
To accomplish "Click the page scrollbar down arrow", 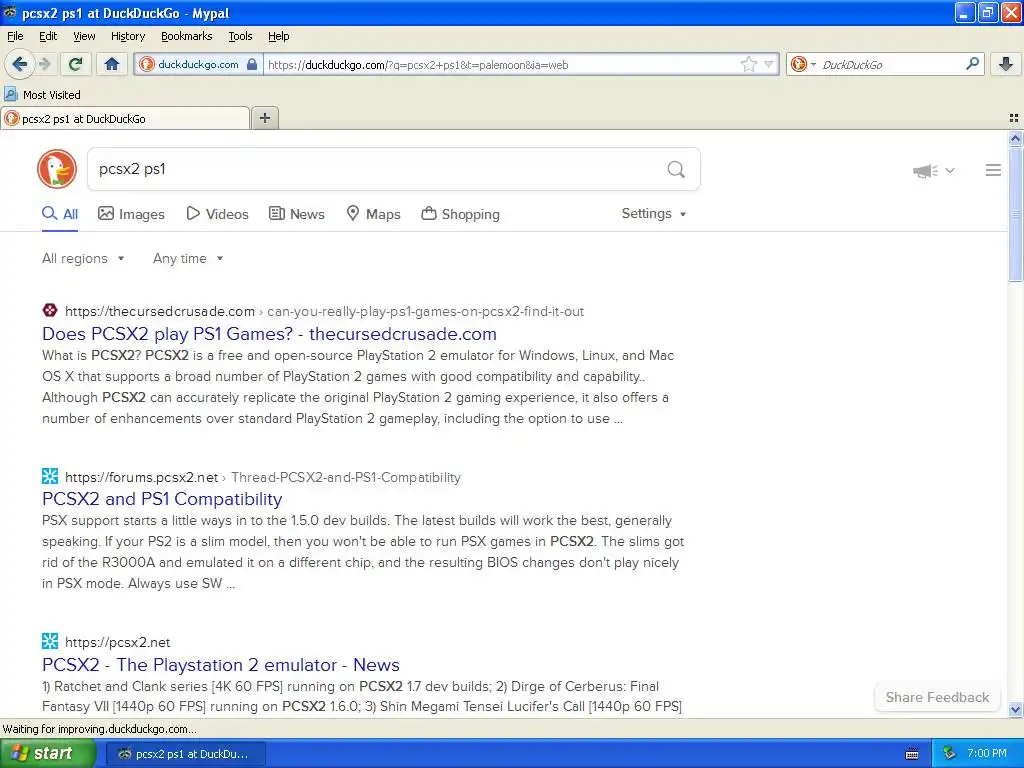I will pyautogui.click(x=1015, y=710).
